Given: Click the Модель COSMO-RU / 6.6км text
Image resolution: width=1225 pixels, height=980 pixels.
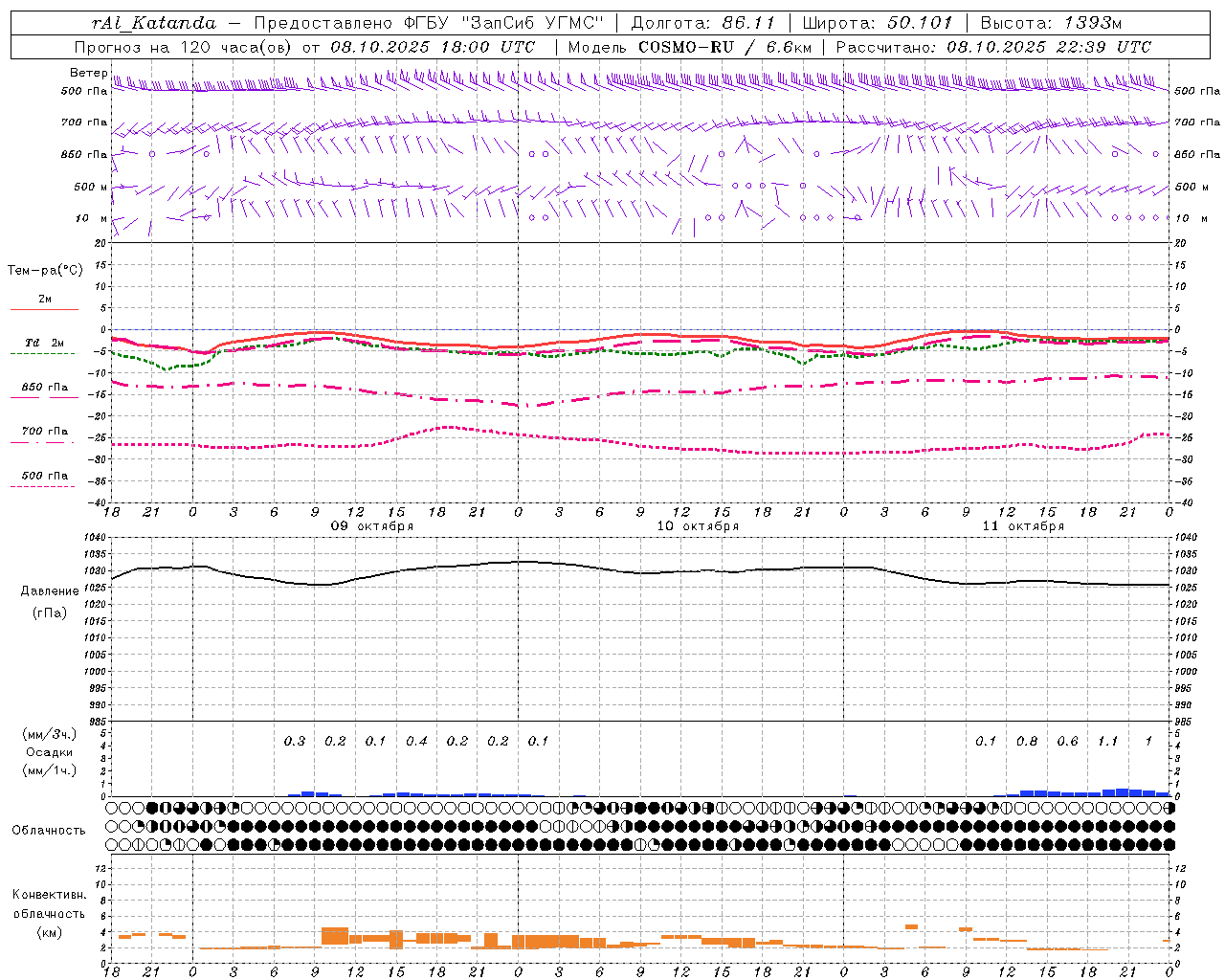Looking at the screenshot, I should tap(689, 47).
